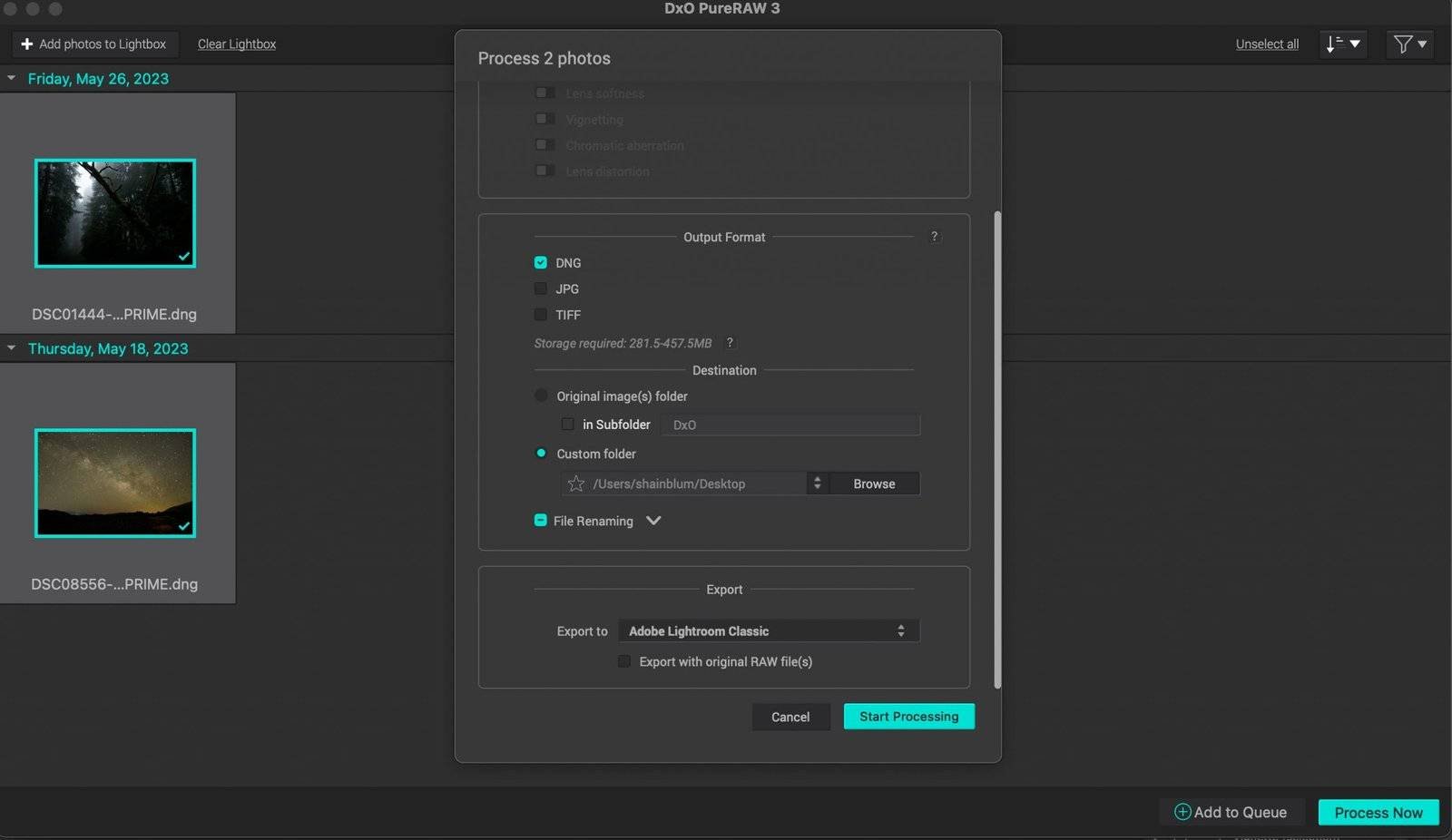1452x840 pixels.
Task: Click the plus icon for Add photos to Lightbox
Action: click(27, 44)
